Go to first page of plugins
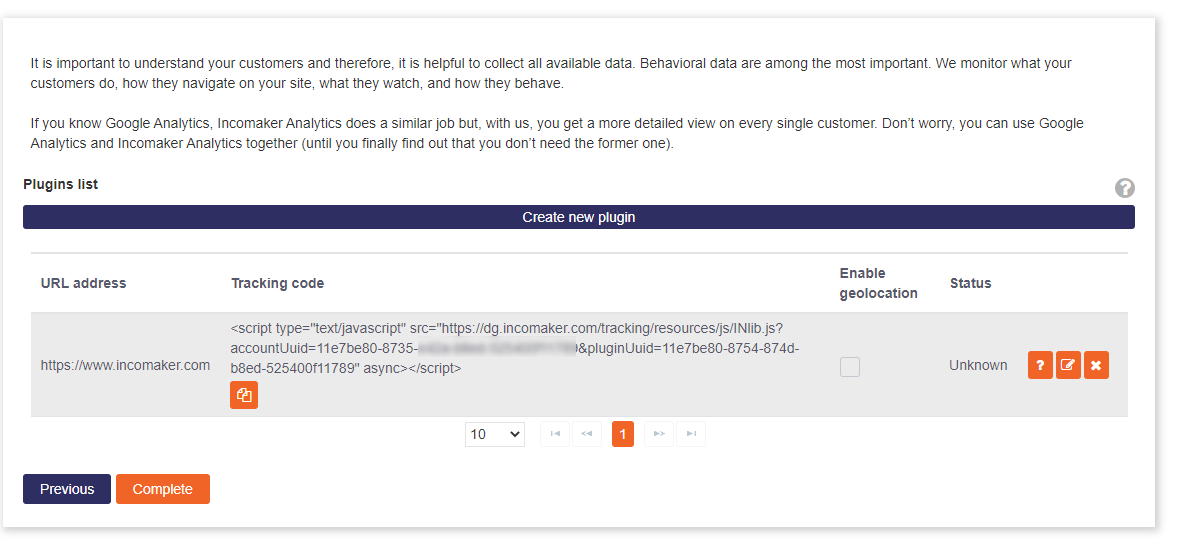 click(x=554, y=434)
